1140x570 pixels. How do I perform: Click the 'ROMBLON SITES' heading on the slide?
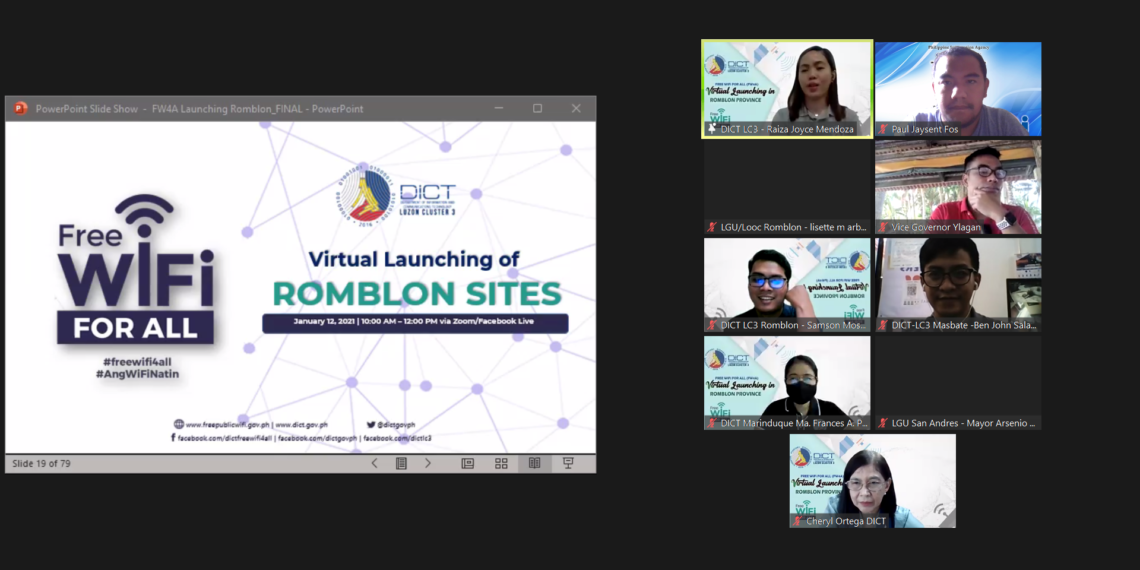pos(417,293)
